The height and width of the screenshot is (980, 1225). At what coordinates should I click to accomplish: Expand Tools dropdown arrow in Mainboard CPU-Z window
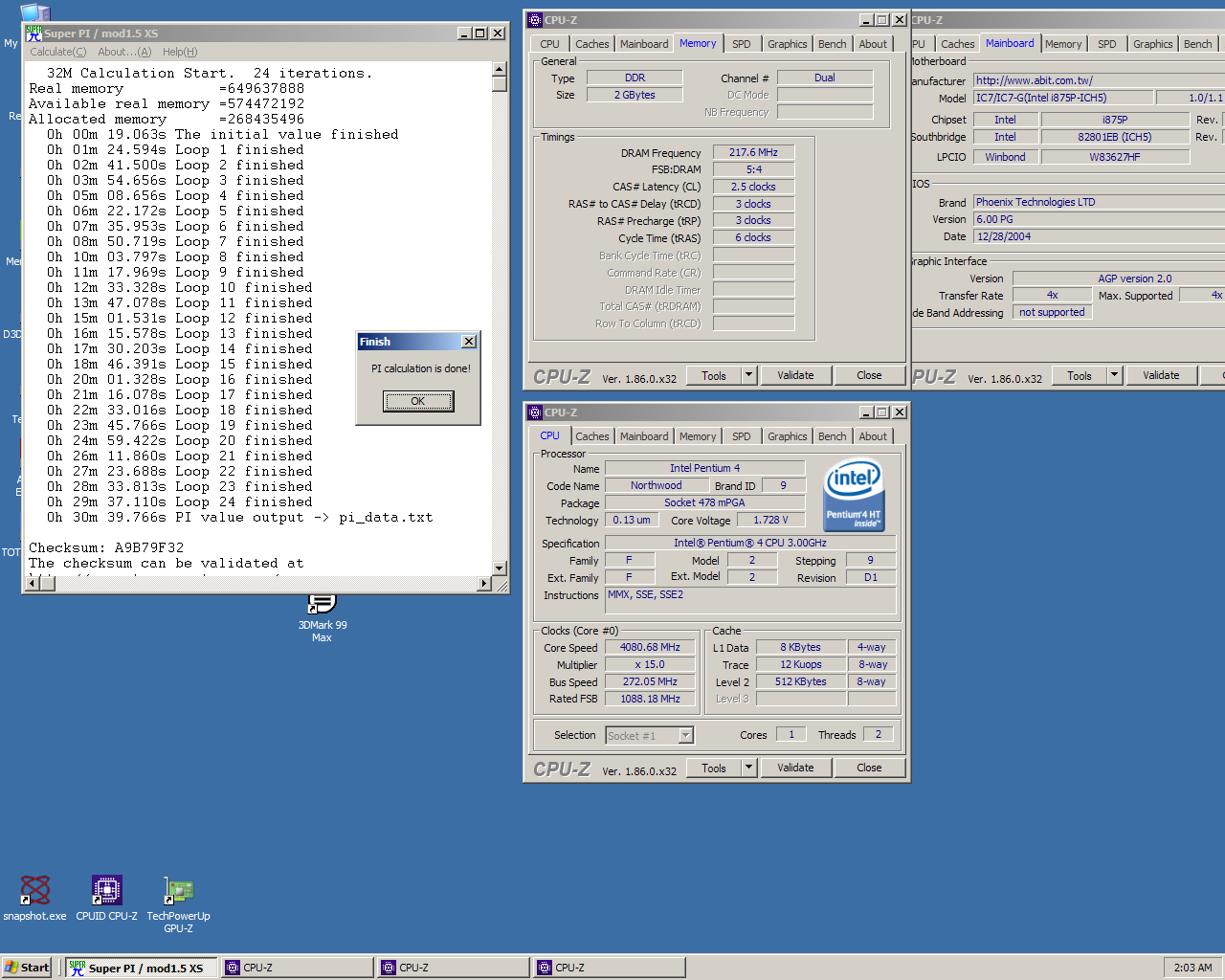1115,375
